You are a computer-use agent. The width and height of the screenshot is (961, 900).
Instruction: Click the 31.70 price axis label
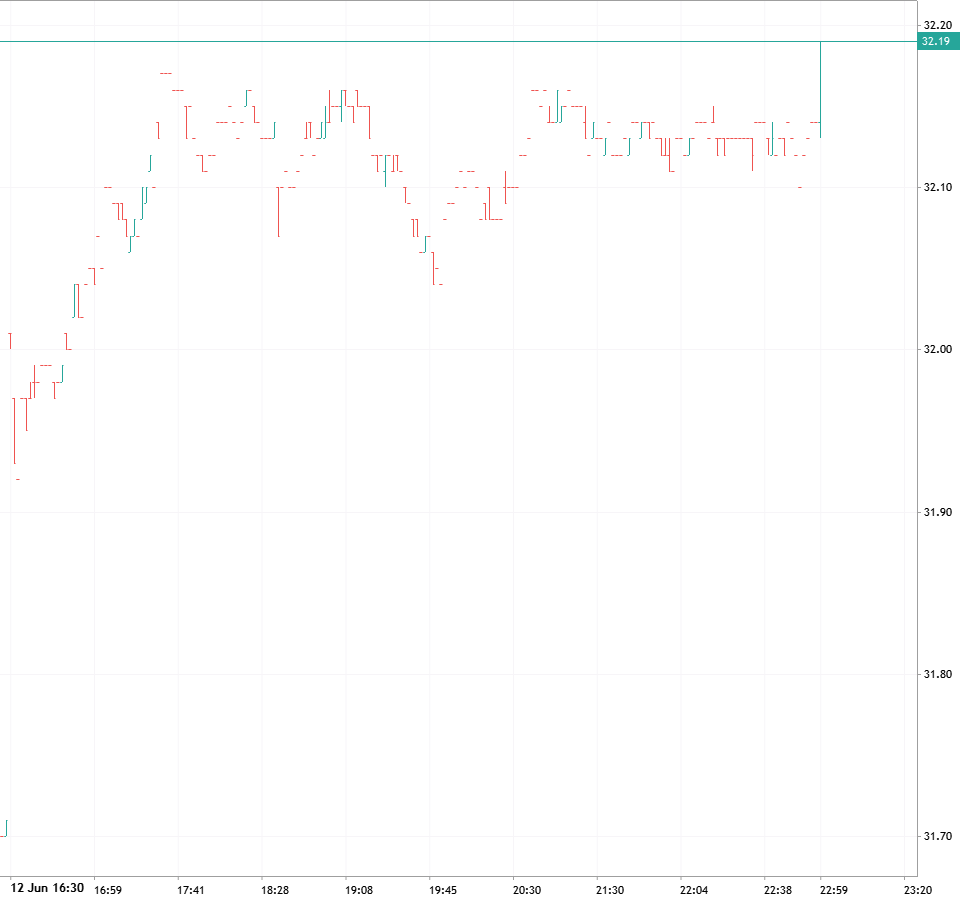pos(938,836)
